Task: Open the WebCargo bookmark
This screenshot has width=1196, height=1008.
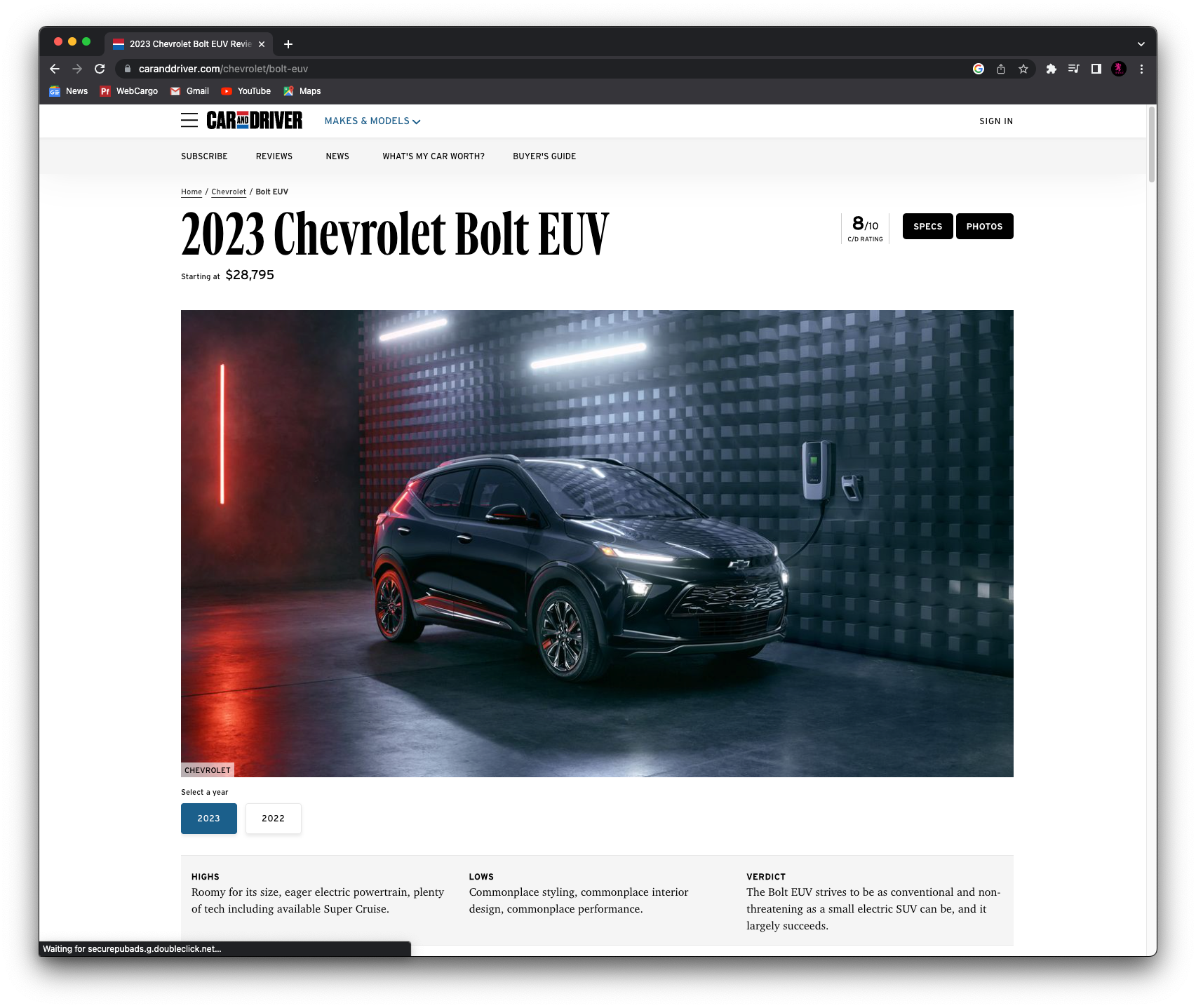Action: (x=129, y=91)
